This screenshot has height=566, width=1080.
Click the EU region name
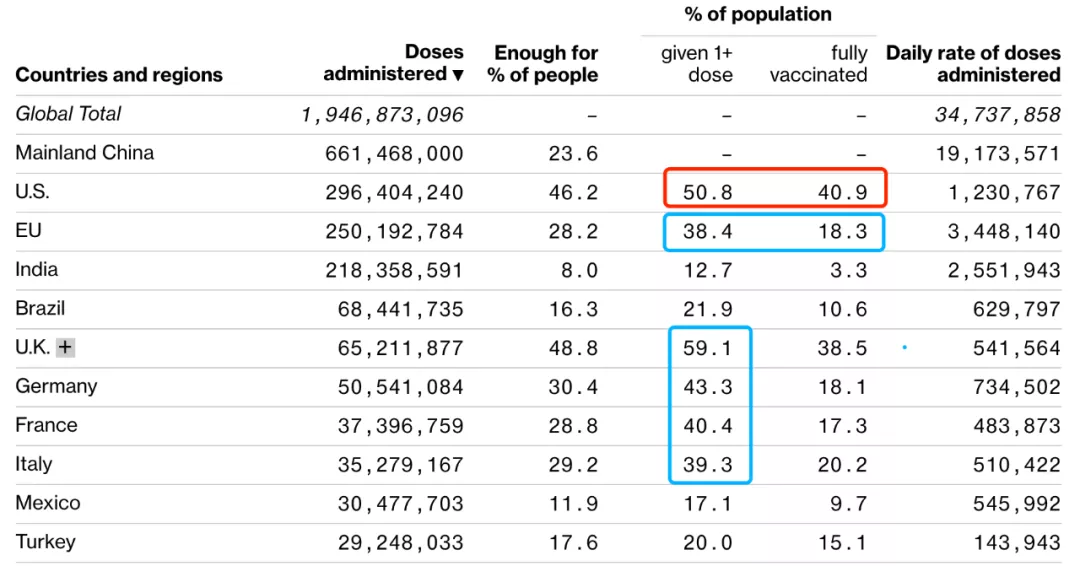[x=28, y=231]
